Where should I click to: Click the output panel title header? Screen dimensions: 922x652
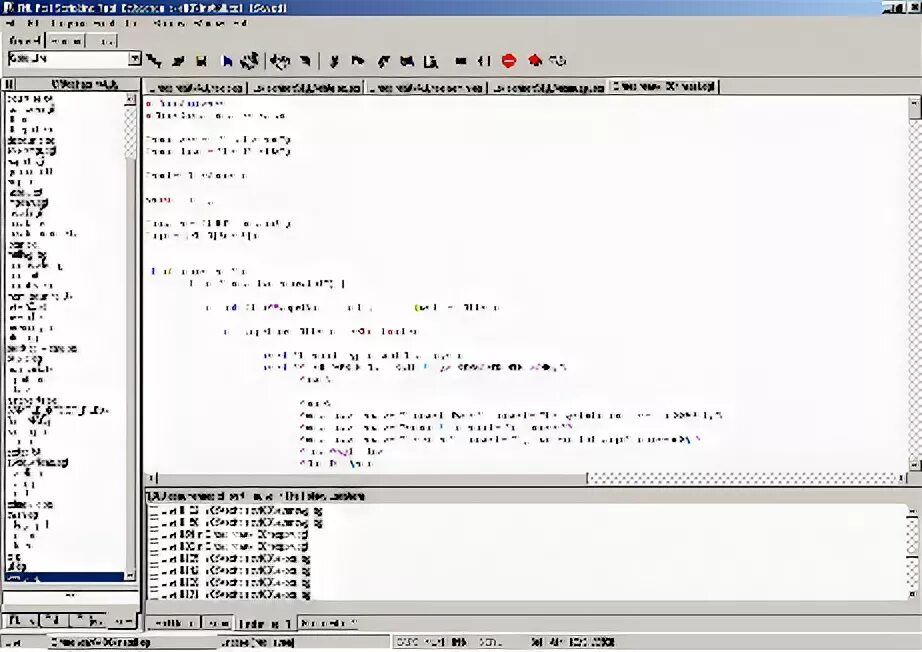(256, 496)
